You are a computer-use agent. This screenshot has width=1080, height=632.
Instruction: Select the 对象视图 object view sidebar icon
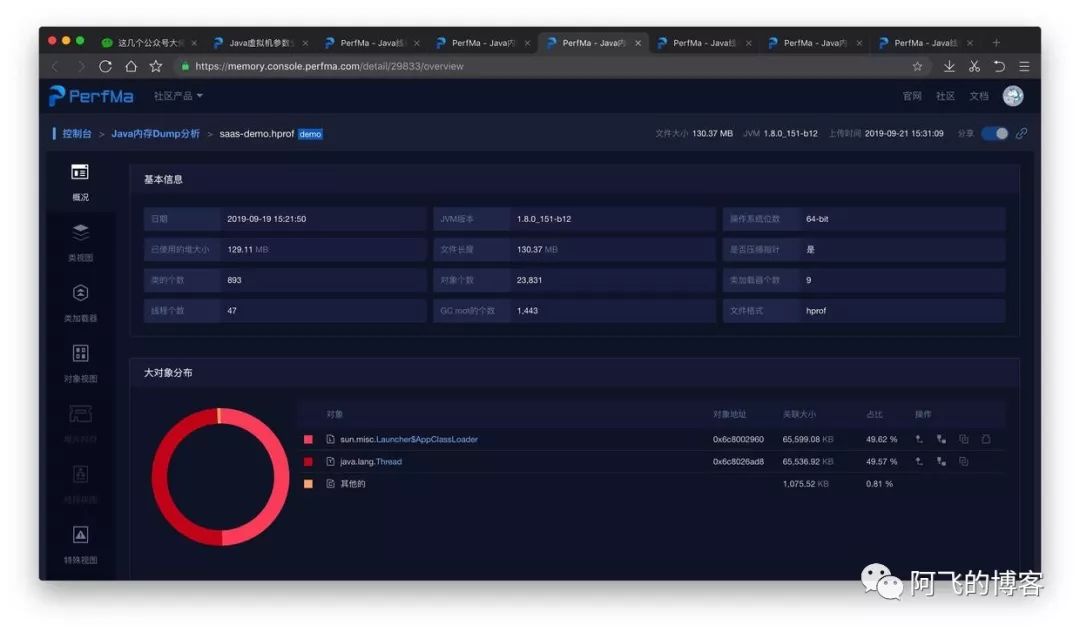coord(80,354)
